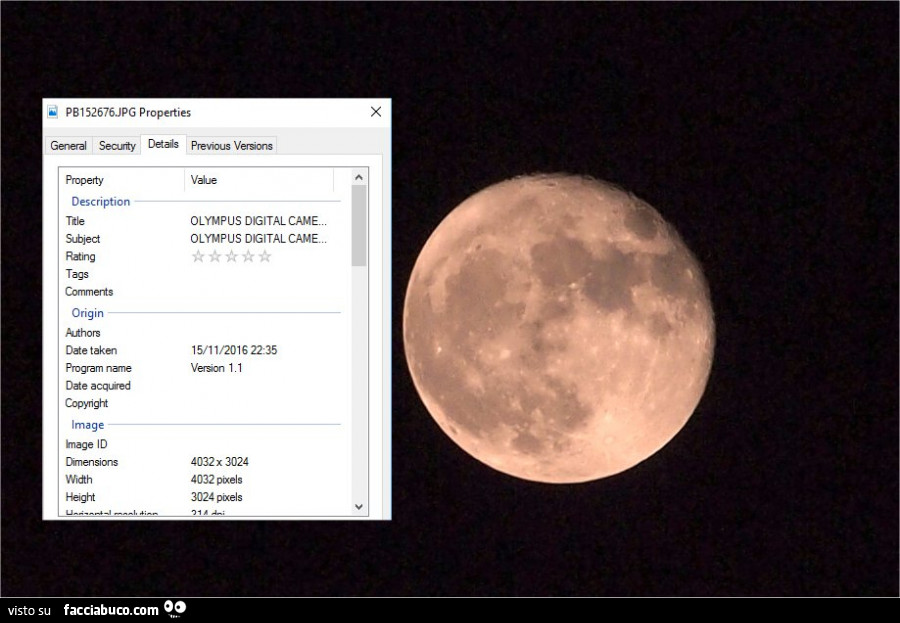The image size is (900, 623).
Task: Open the facciabuco.com link
Action: pyautogui.click(x=110, y=609)
